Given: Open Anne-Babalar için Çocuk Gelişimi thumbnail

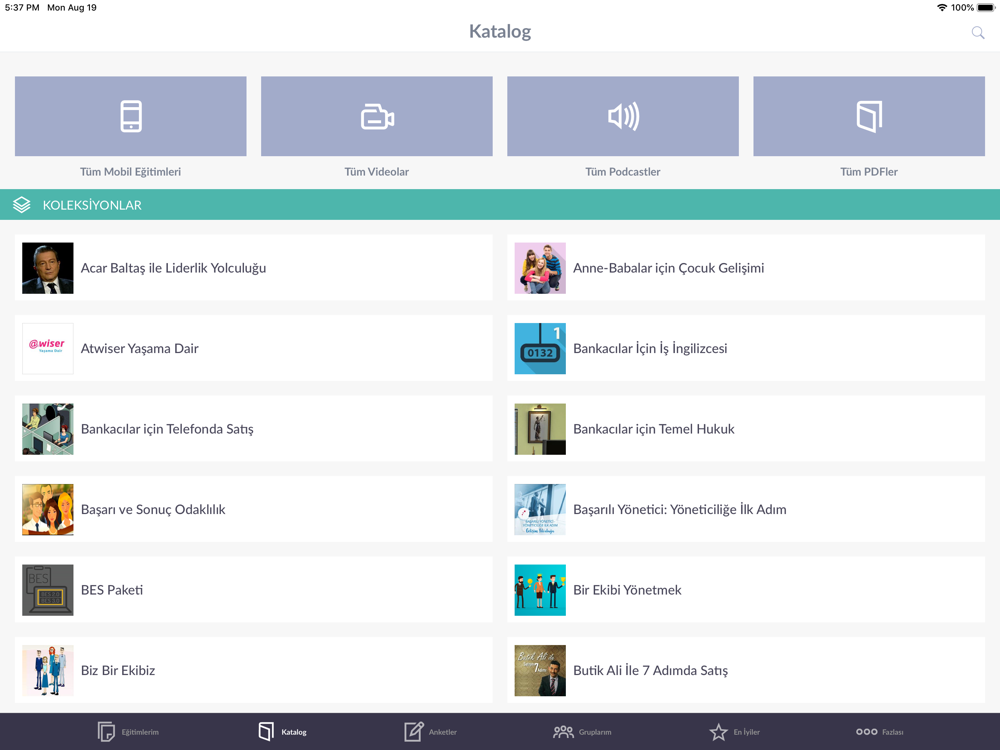Looking at the screenshot, I should 540,268.
